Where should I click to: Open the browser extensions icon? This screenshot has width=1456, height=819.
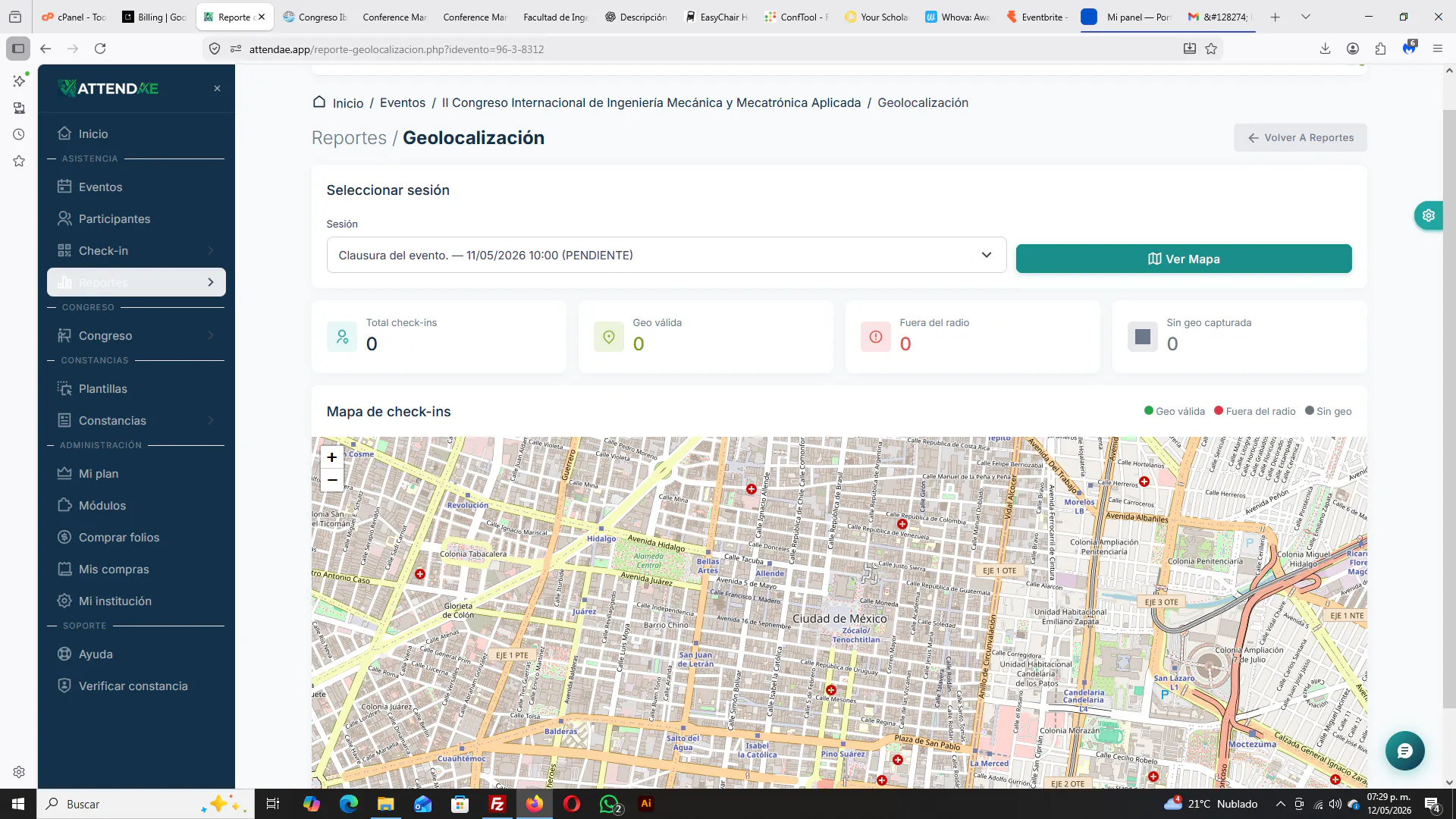point(1380,49)
